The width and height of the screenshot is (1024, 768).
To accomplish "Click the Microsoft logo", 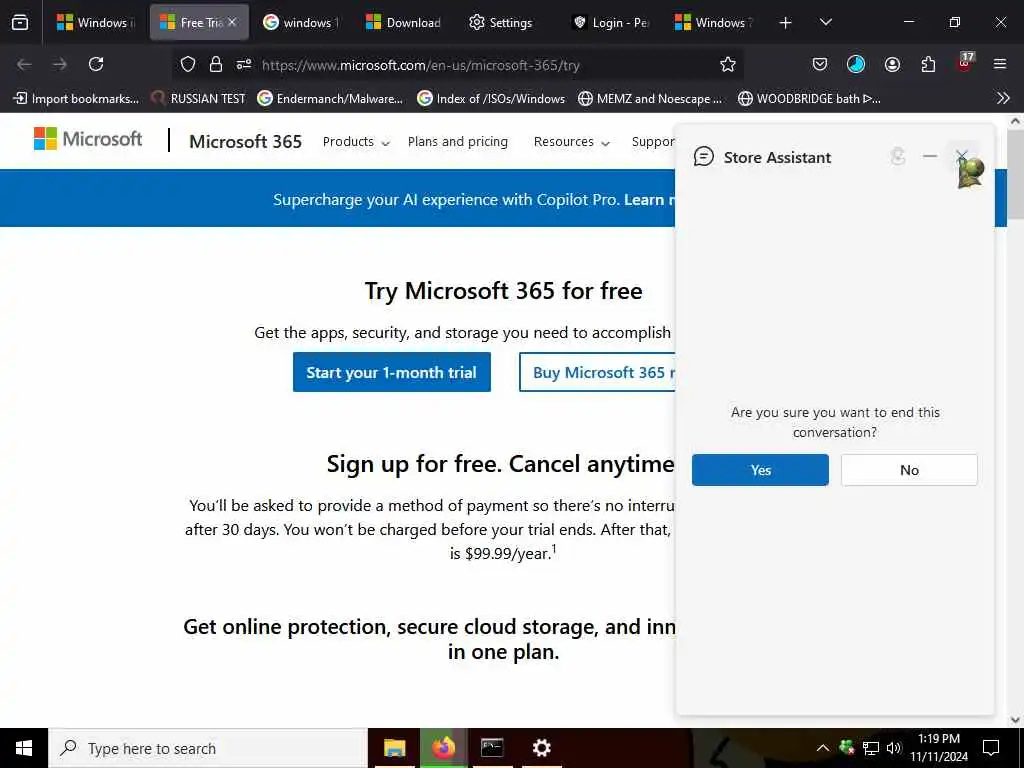I will click(88, 138).
